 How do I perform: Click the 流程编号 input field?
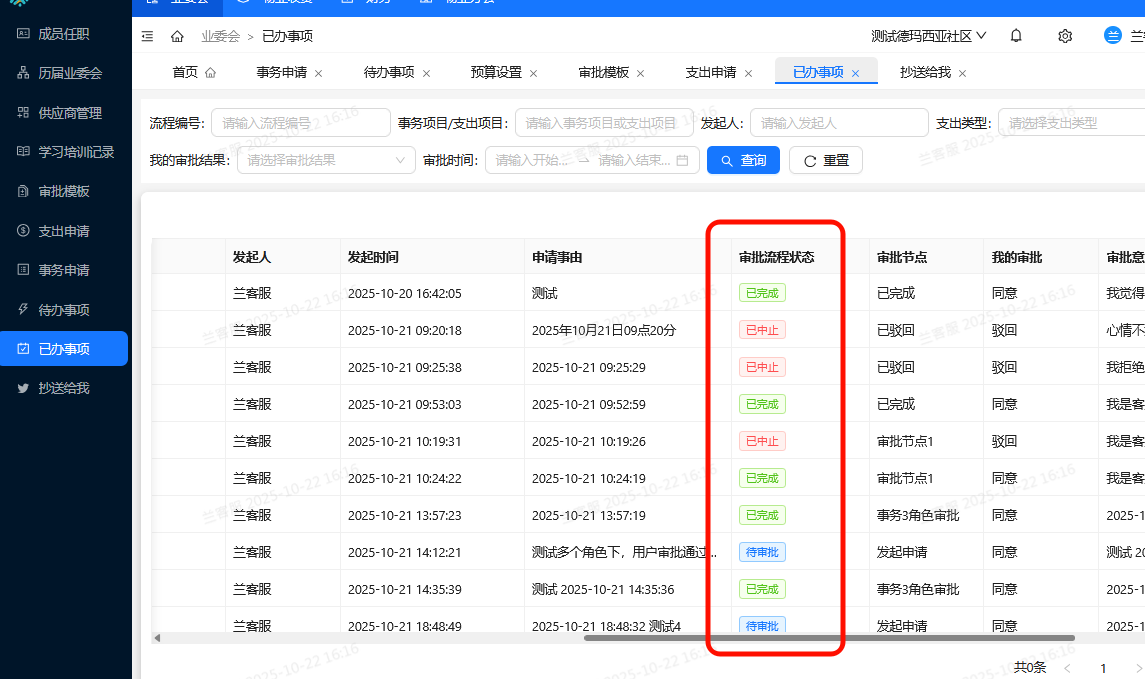coord(300,121)
